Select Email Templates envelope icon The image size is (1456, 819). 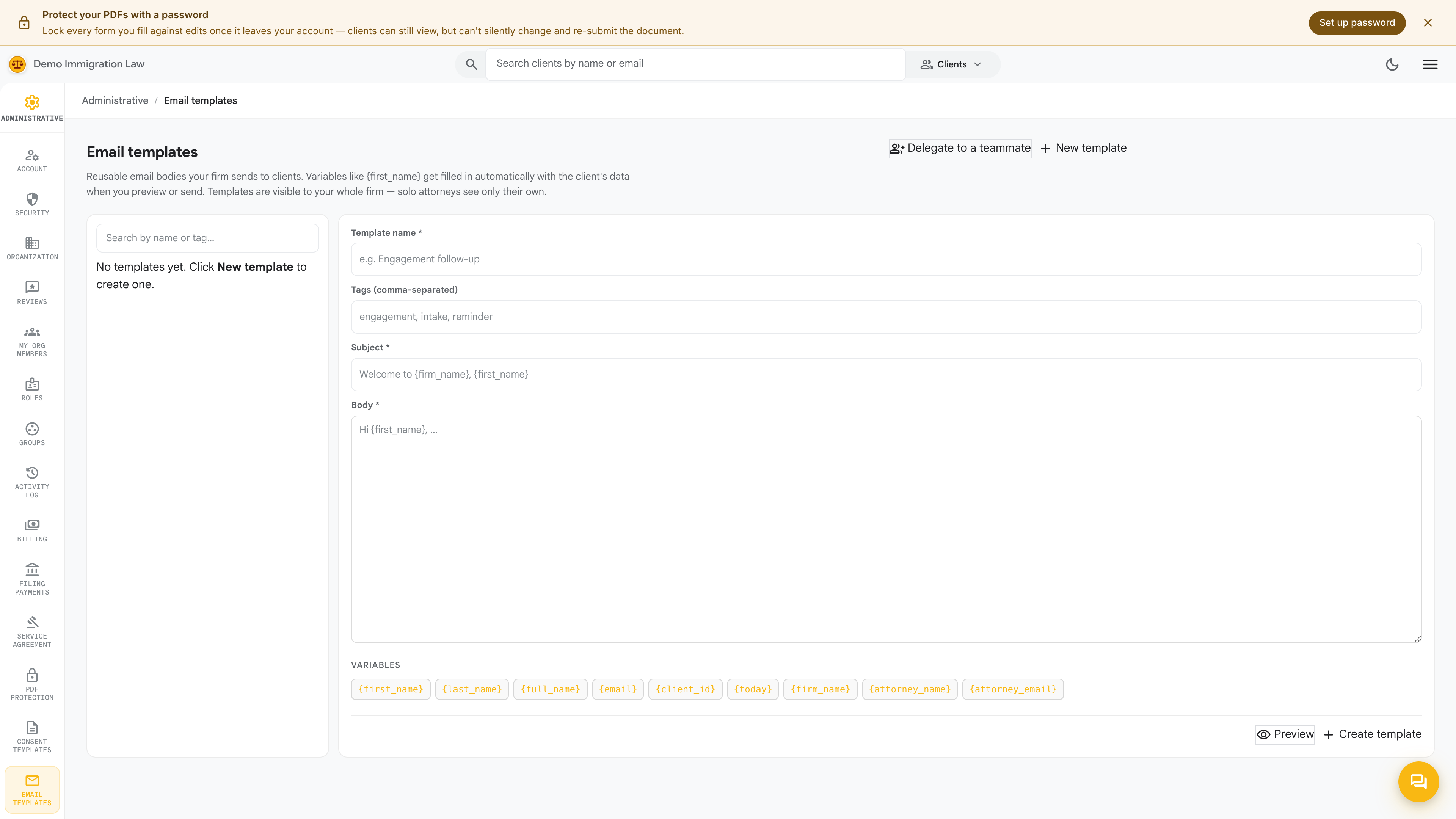pos(31,789)
